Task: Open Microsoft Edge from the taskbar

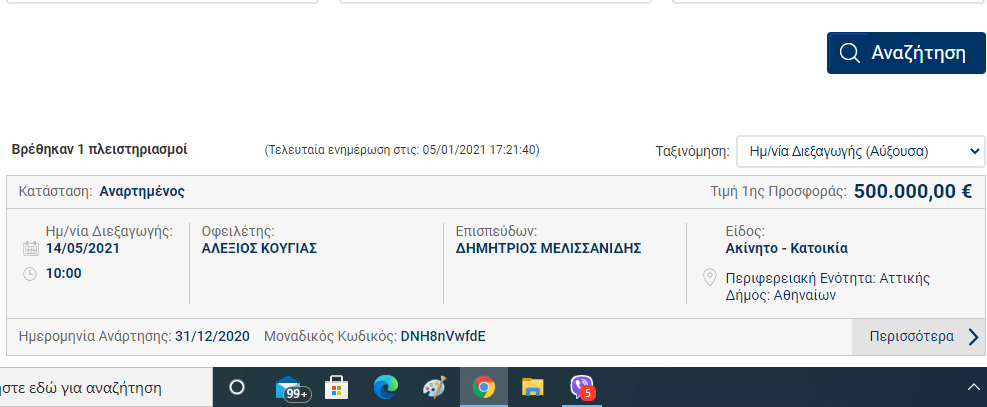Action: click(x=385, y=387)
